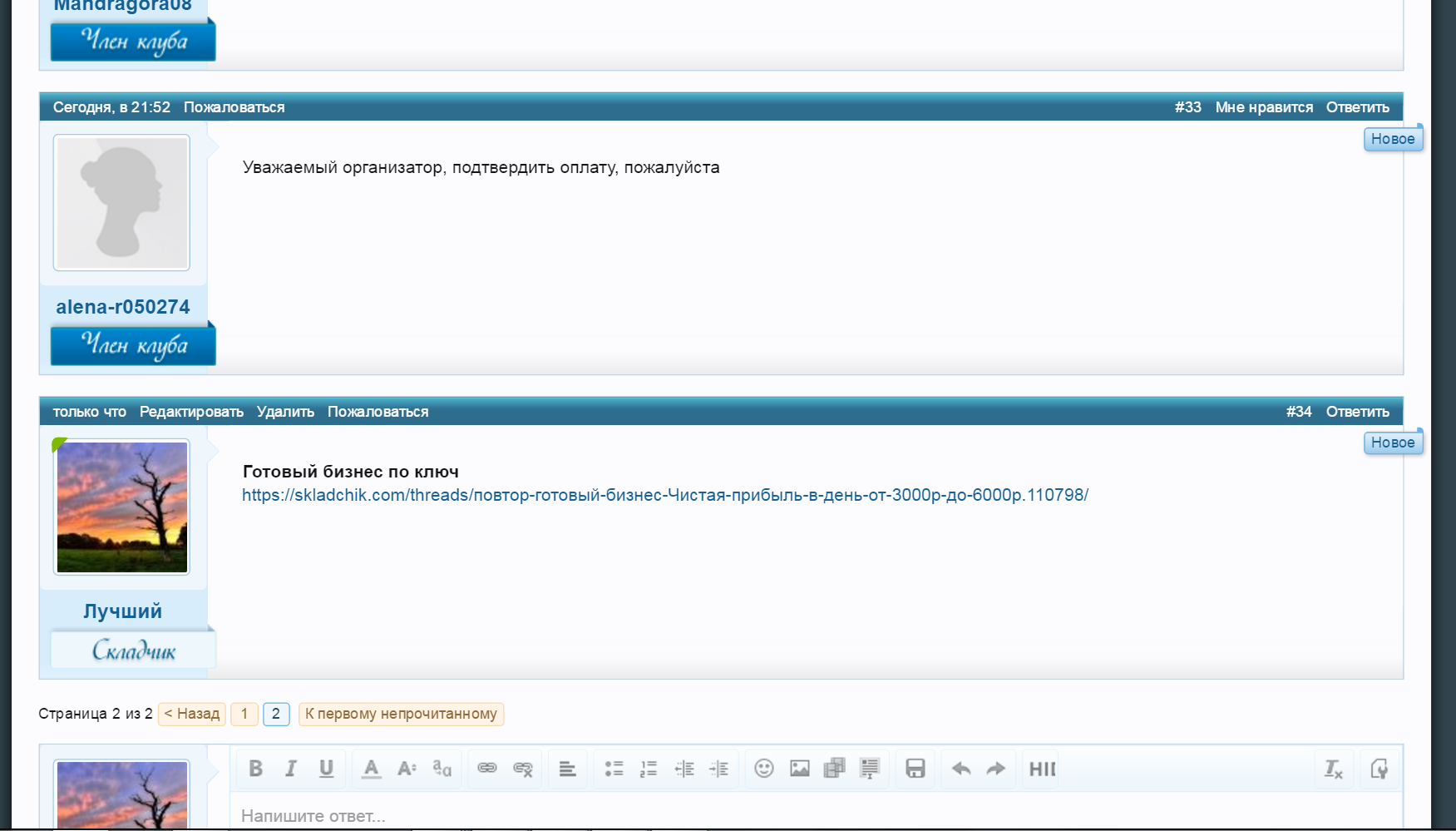
Task: Go to page 1 of the thread
Action: pyautogui.click(x=244, y=714)
